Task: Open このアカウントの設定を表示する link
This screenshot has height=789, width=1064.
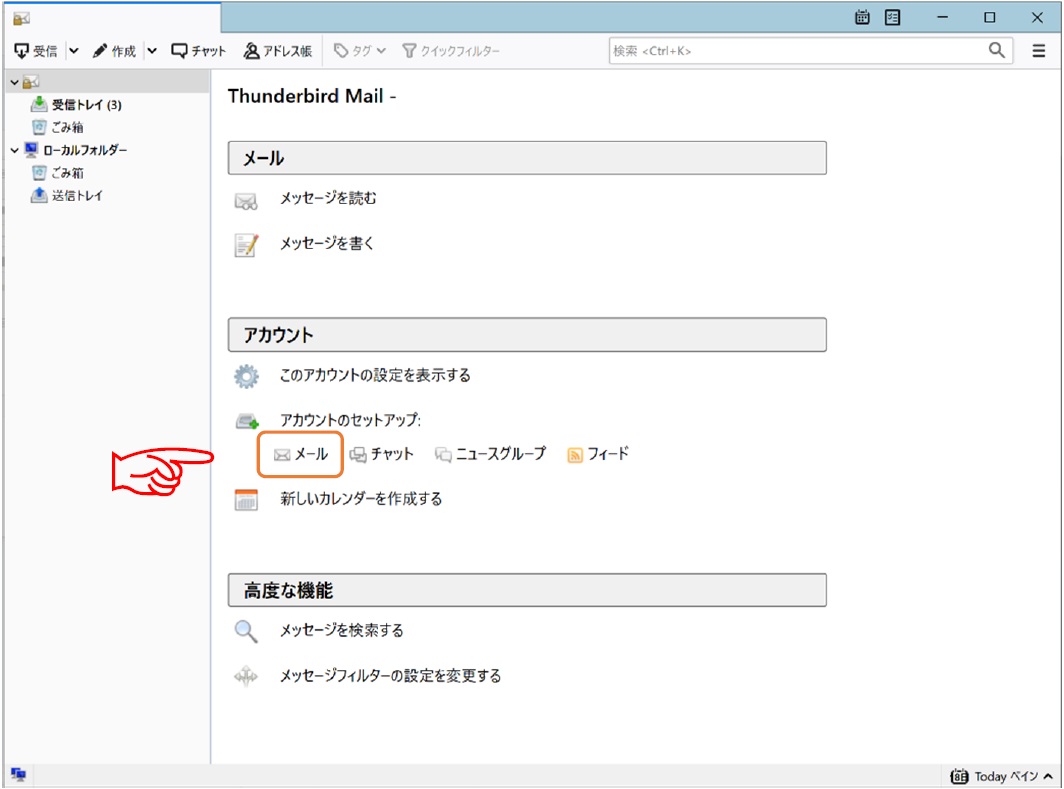Action: click(x=375, y=375)
